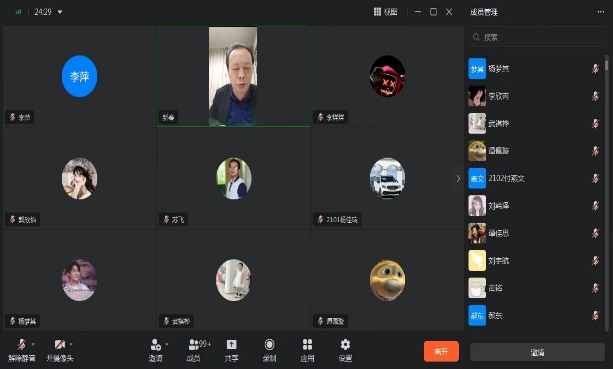Click muted mic icon on 李萍 tile
Image resolution: width=613 pixels, height=369 pixels.
pos(13,117)
